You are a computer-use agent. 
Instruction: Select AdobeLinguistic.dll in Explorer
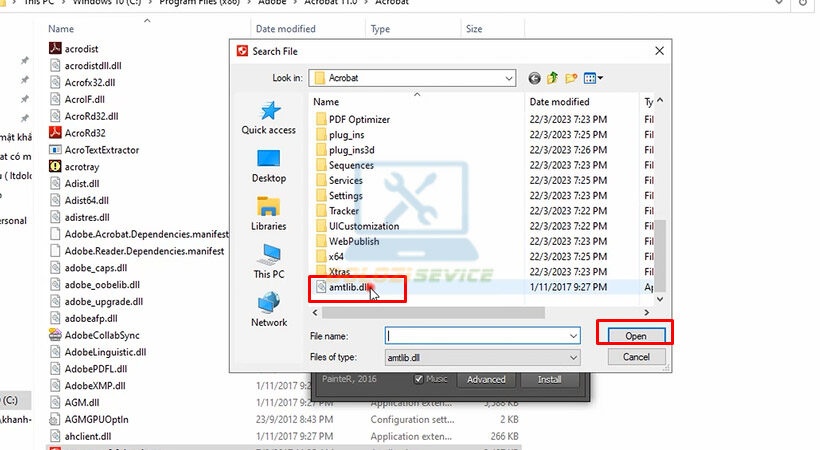click(x=98, y=352)
